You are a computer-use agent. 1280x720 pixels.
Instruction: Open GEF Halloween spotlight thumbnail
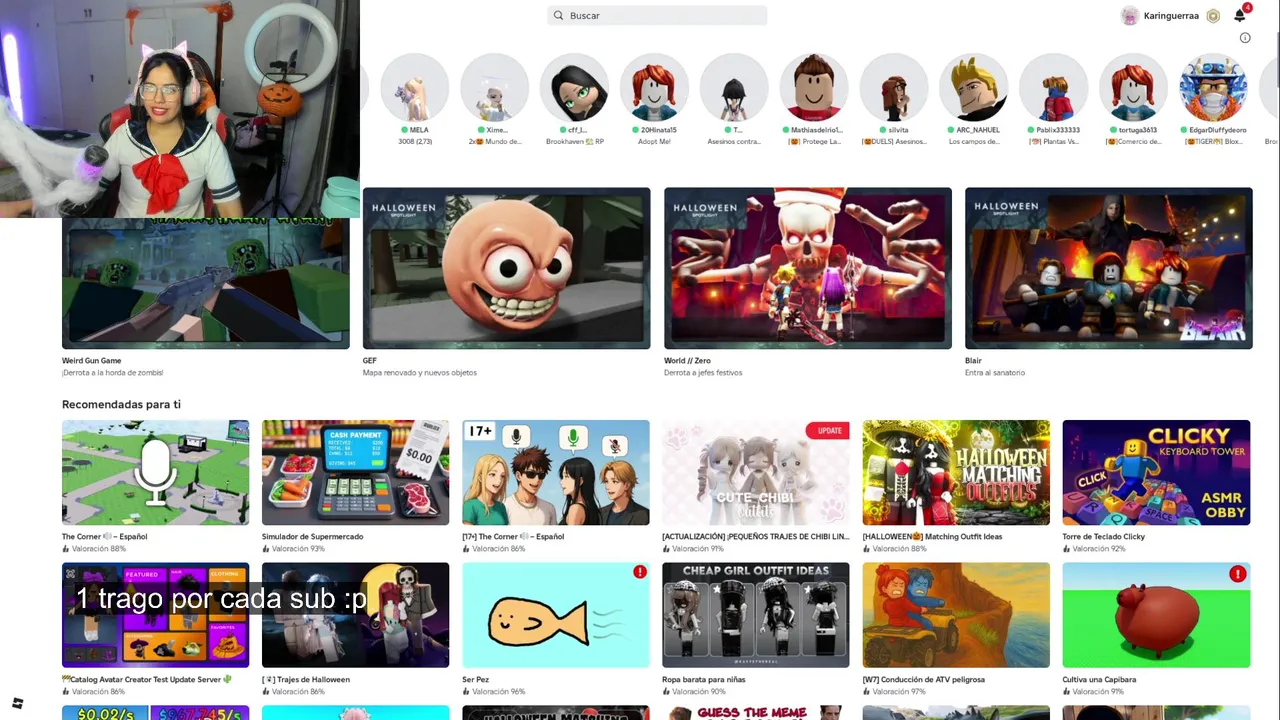pos(506,268)
